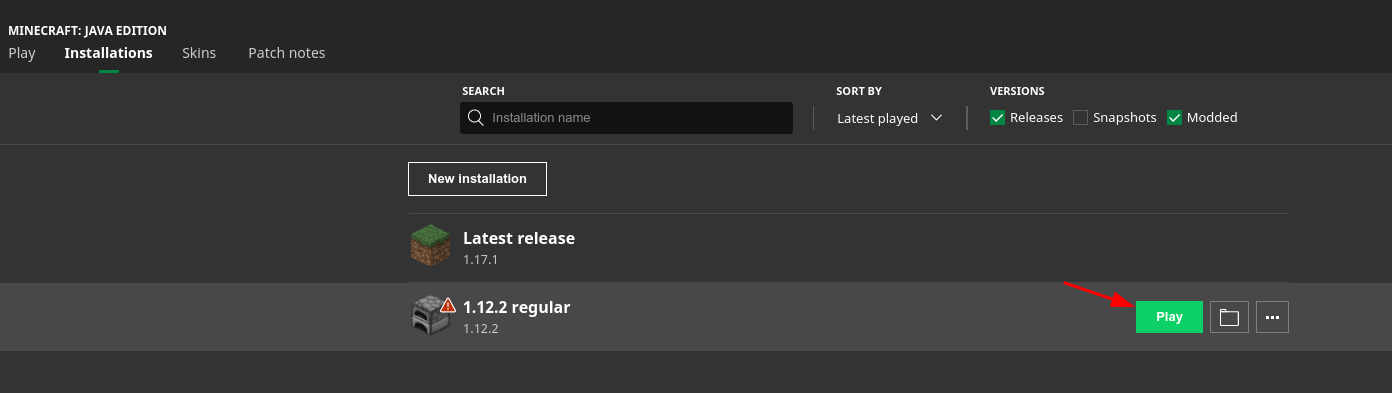
Task: Select the Latest release installation row
Action: click(x=848, y=247)
